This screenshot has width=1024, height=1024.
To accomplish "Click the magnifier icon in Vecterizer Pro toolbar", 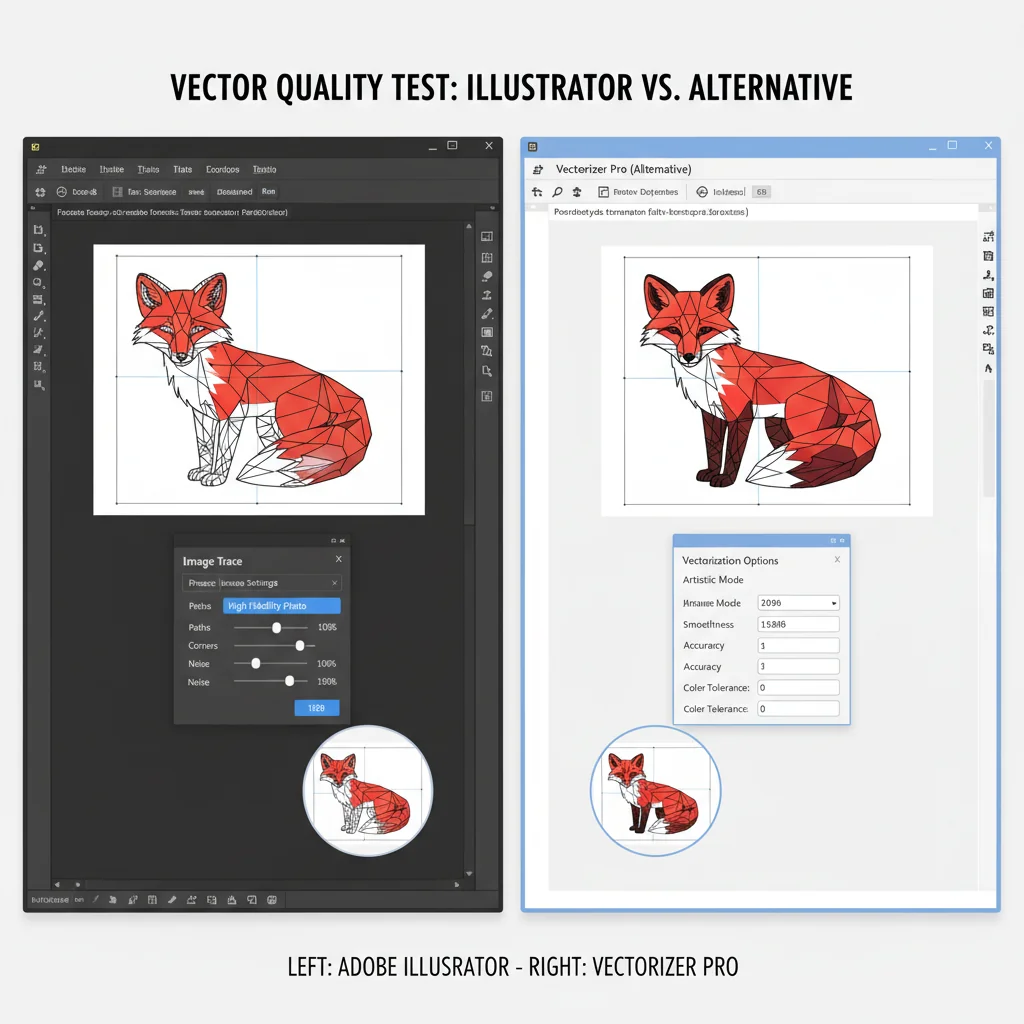I will (557, 192).
